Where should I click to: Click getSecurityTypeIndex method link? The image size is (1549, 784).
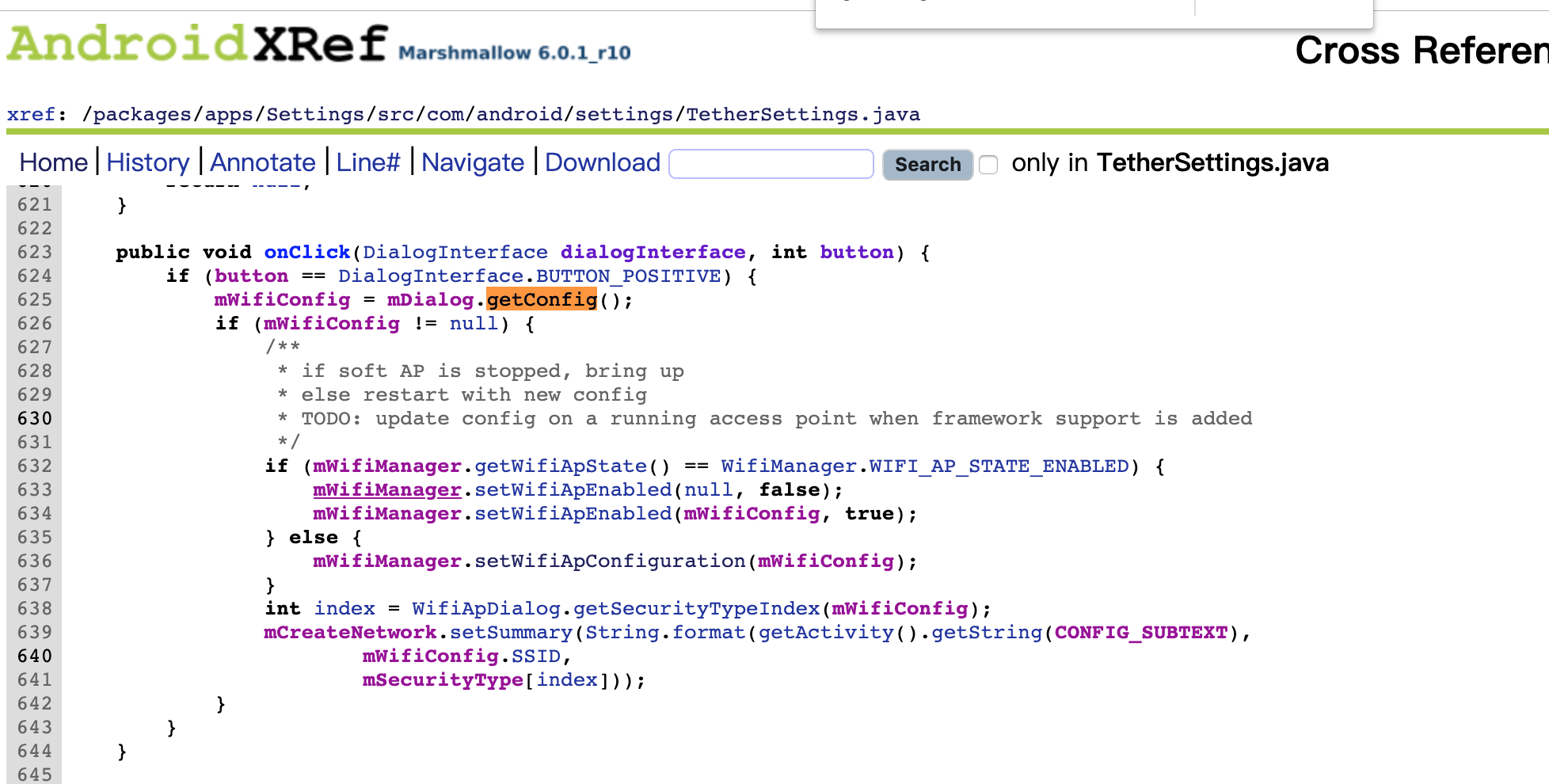click(x=697, y=608)
